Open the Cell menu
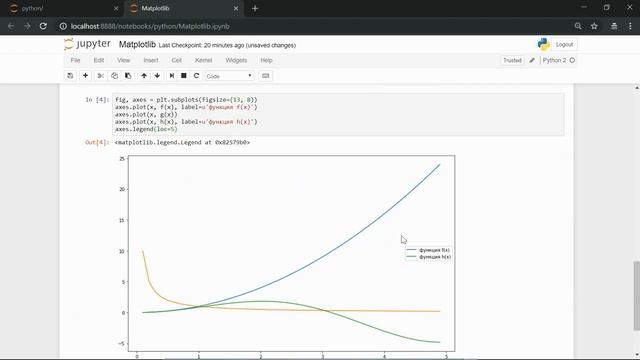 (x=176, y=60)
